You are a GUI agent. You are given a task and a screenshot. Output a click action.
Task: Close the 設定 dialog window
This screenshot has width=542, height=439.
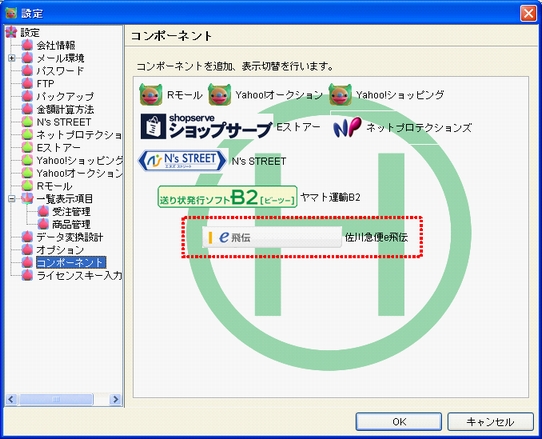click(528, 13)
